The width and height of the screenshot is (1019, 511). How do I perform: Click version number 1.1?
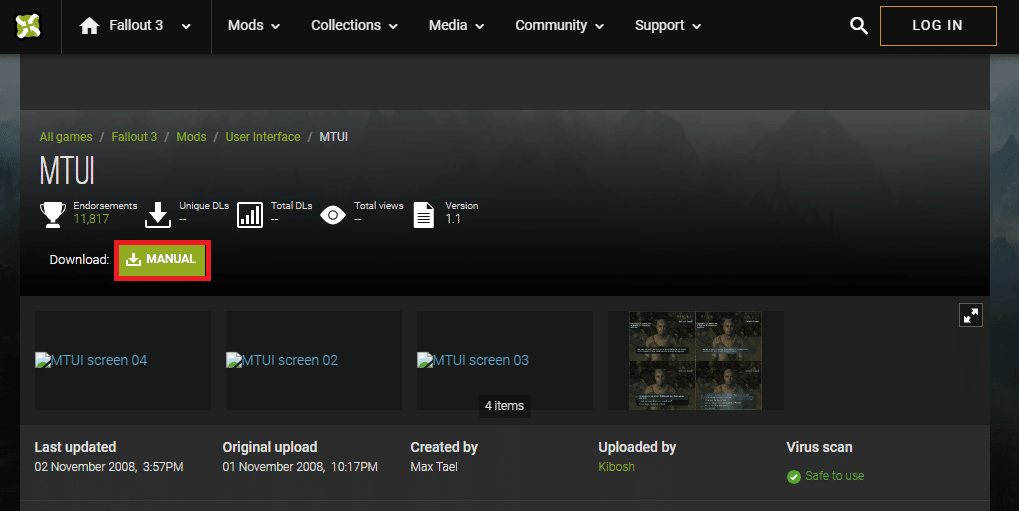453,219
